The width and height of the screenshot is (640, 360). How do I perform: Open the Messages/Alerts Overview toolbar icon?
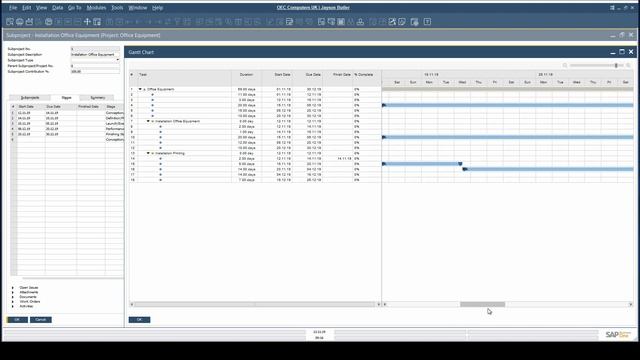[341, 22]
